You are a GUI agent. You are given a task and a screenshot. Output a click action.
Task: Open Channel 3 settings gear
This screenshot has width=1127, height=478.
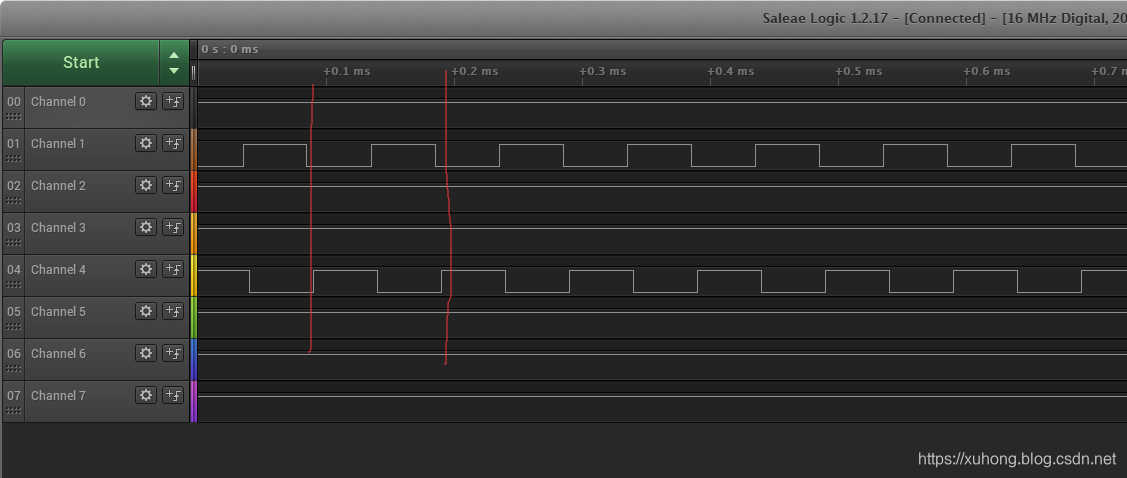(x=146, y=227)
